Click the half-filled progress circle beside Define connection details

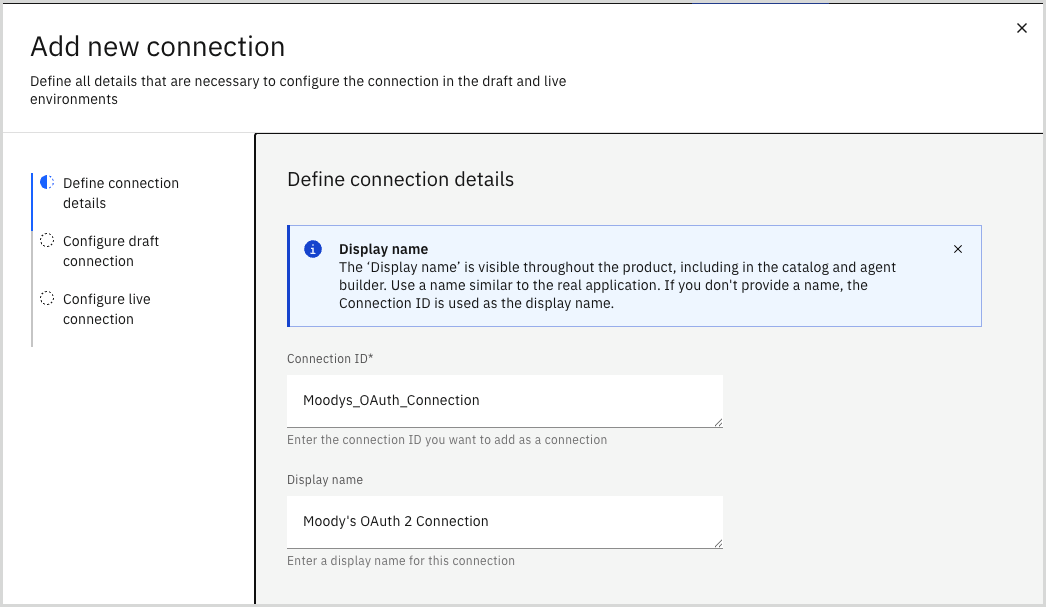click(47, 182)
